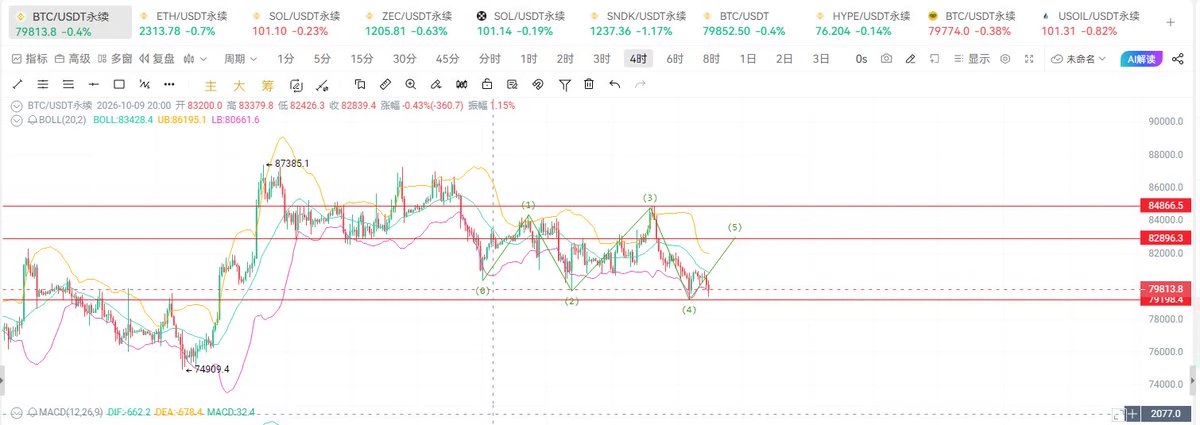Switch to the 1时 timeframe
1200x425 pixels.
[529, 59]
